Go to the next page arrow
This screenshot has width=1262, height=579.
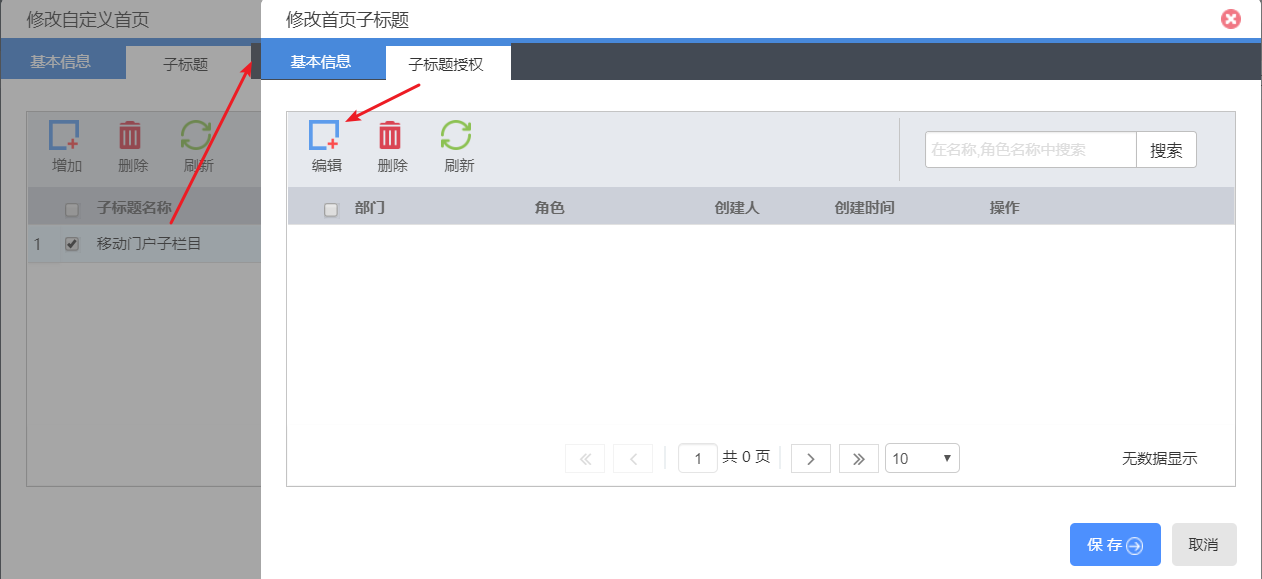[811, 459]
